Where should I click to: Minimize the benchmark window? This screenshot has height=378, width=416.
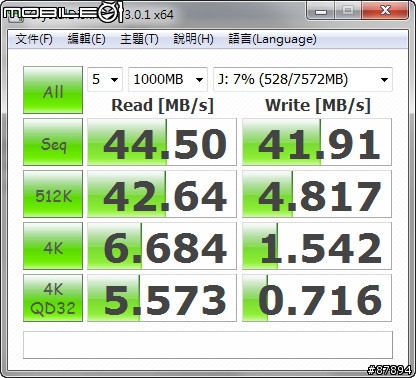coord(321,11)
